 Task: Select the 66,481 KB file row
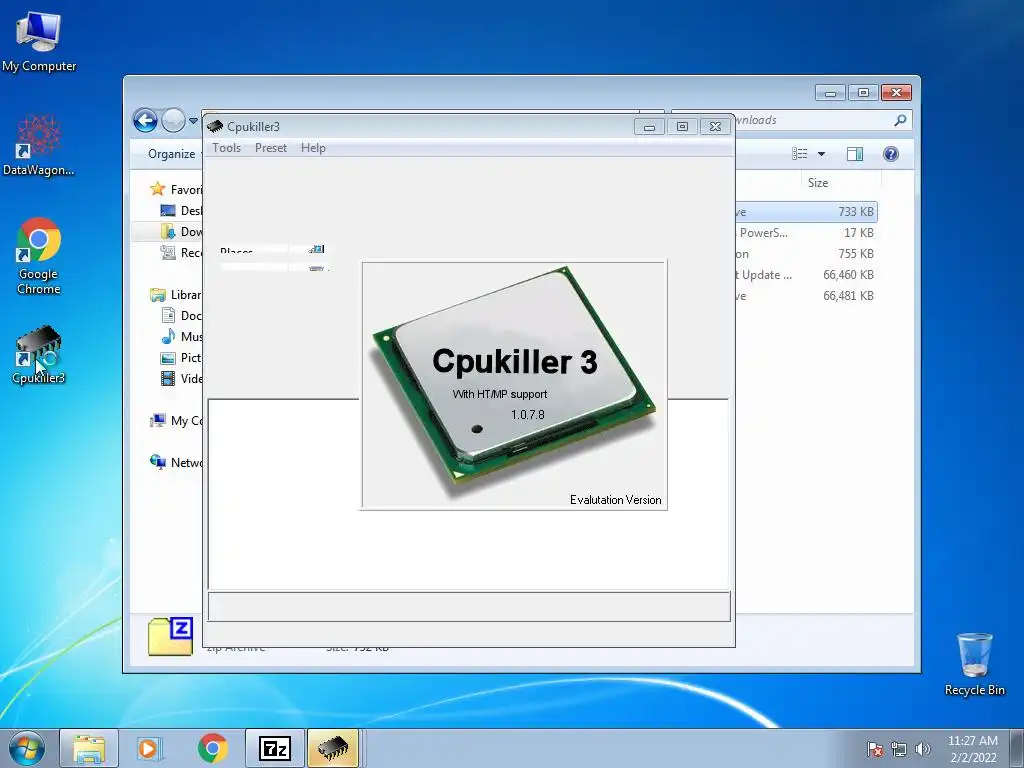coord(806,296)
